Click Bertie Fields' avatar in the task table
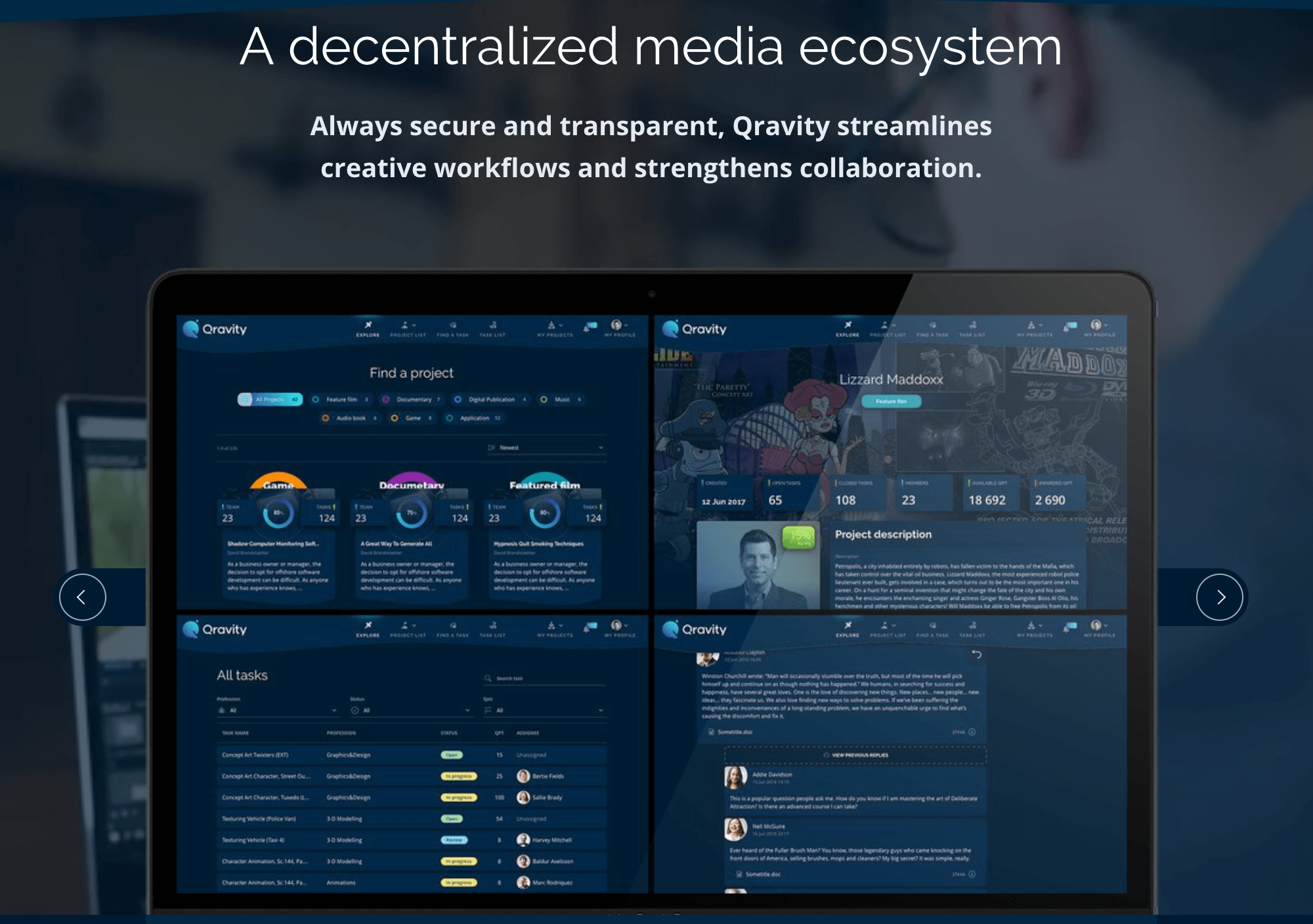 (523, 776)
